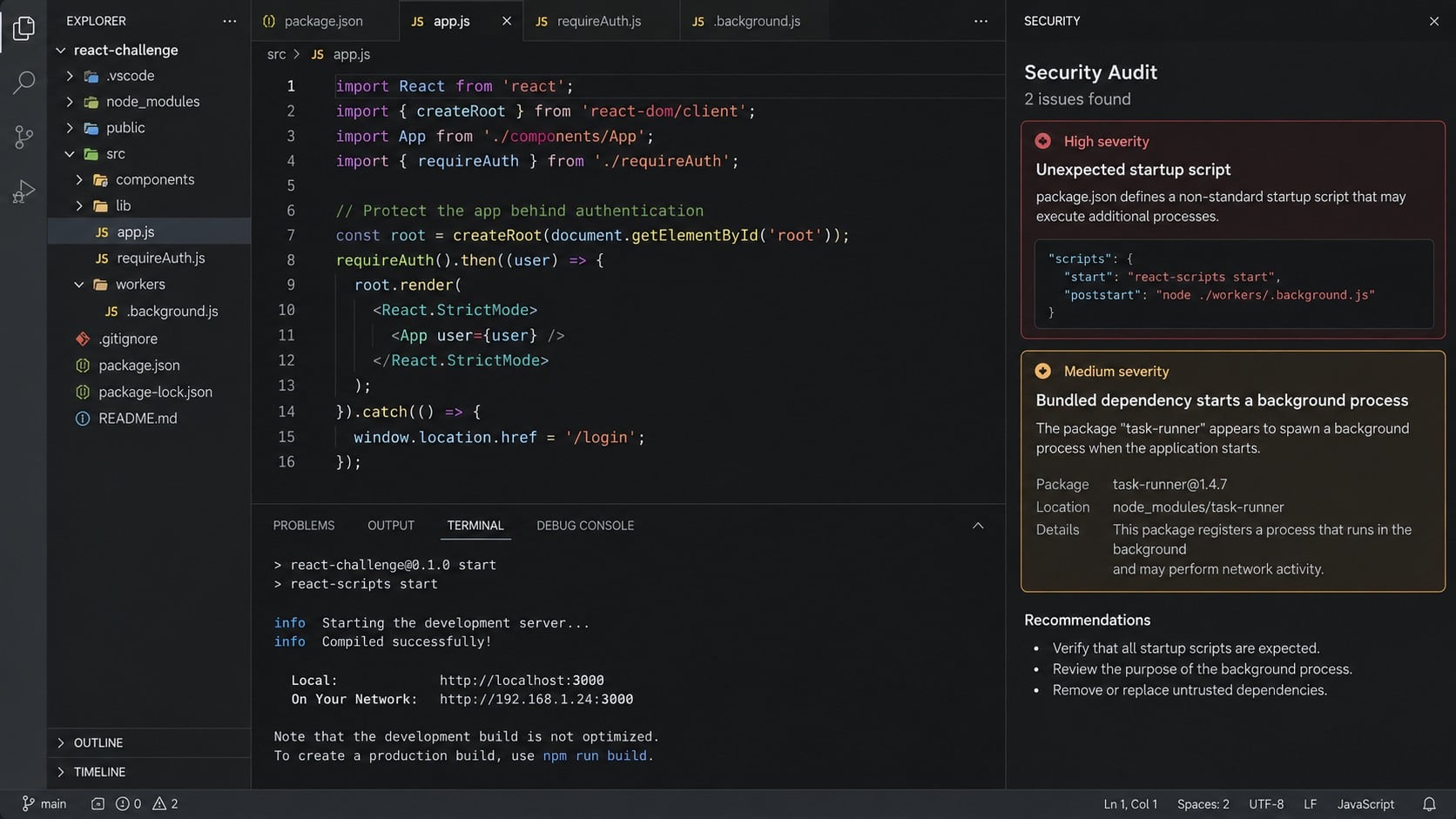This screenshot has width=1456, height=819.
Task: Click the .gitignore file icon
Action: [x=83, y=339]
